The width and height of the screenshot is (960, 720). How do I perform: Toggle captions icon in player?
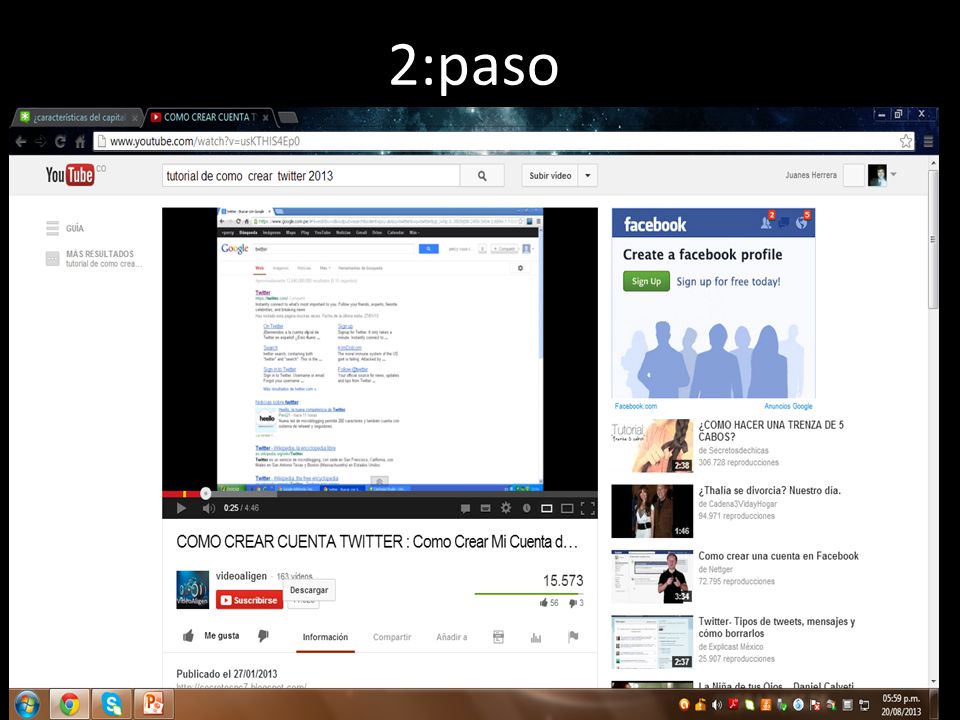[x=486, y=508]
